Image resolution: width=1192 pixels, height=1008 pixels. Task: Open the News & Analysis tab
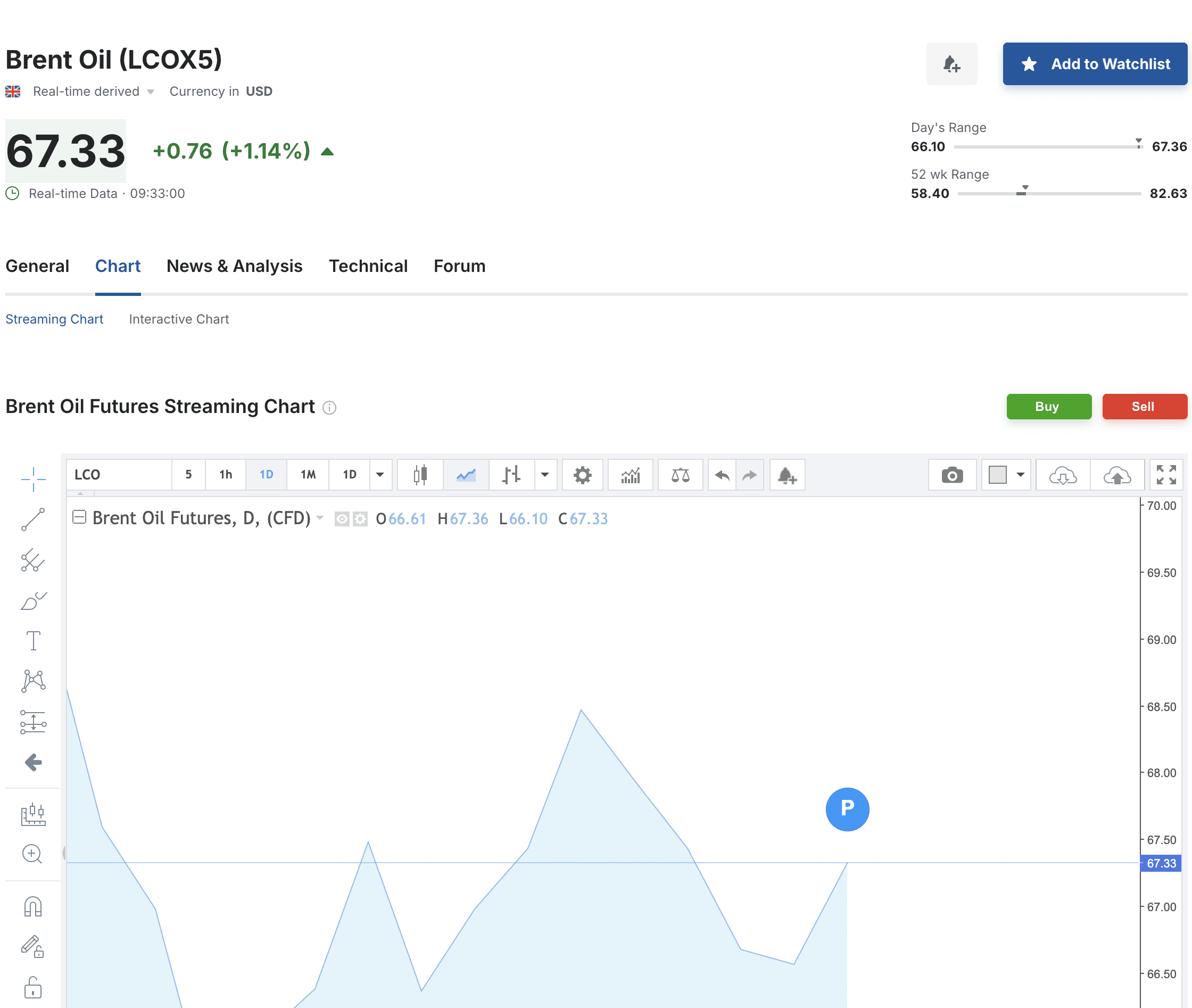coord(234,266)
